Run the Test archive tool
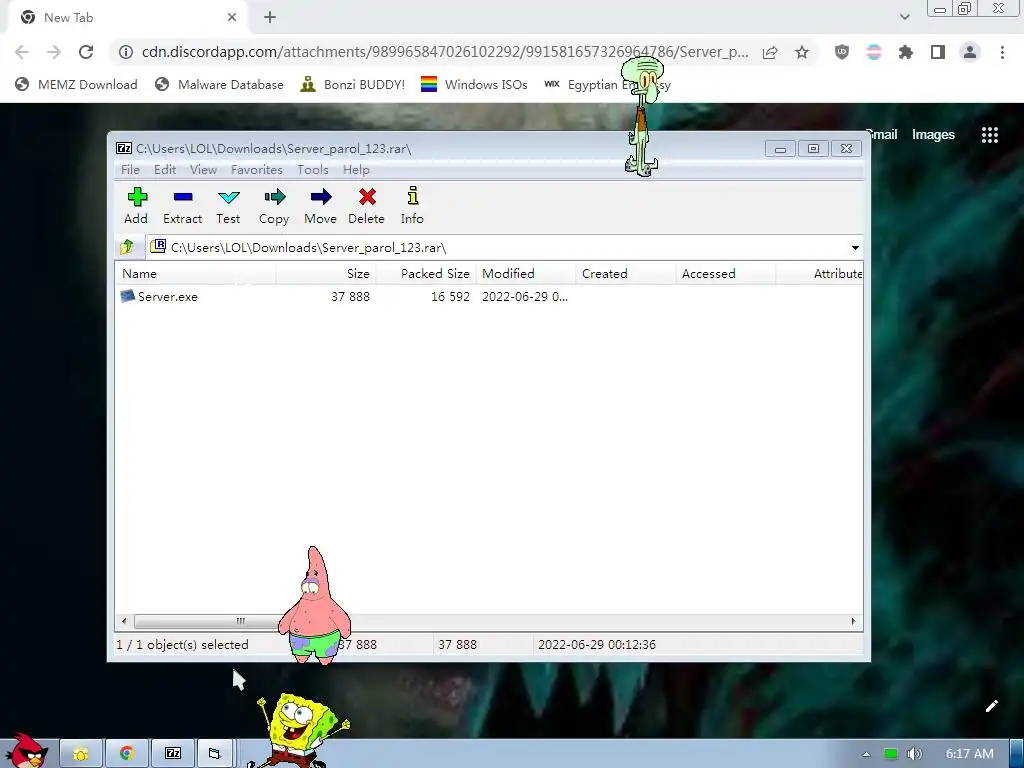Screen dimensions: 1024x768 (x=229, y=206)
